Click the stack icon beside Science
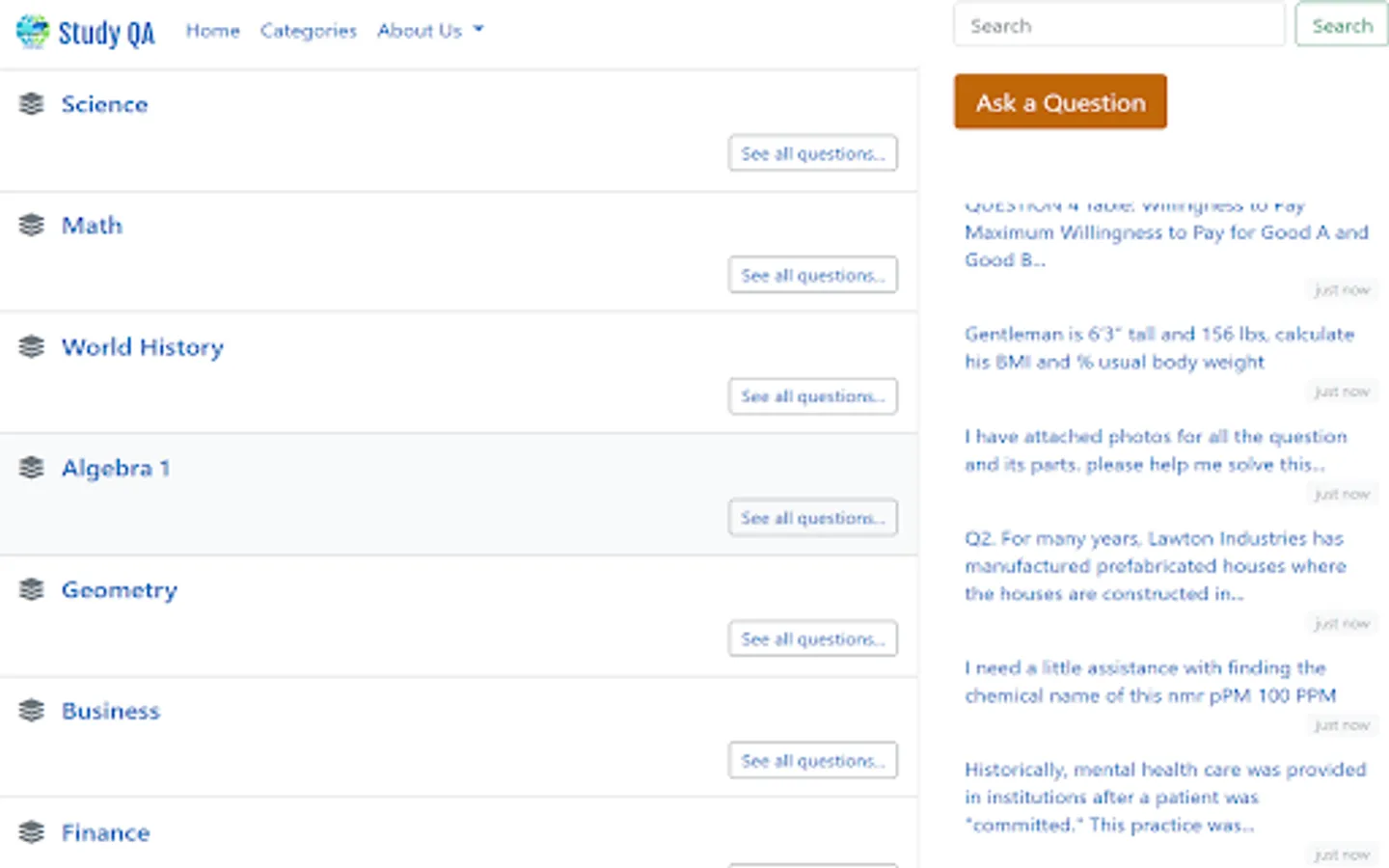Image resolution: width=1389 pixels, height=868 pixels. pos(32,103)
